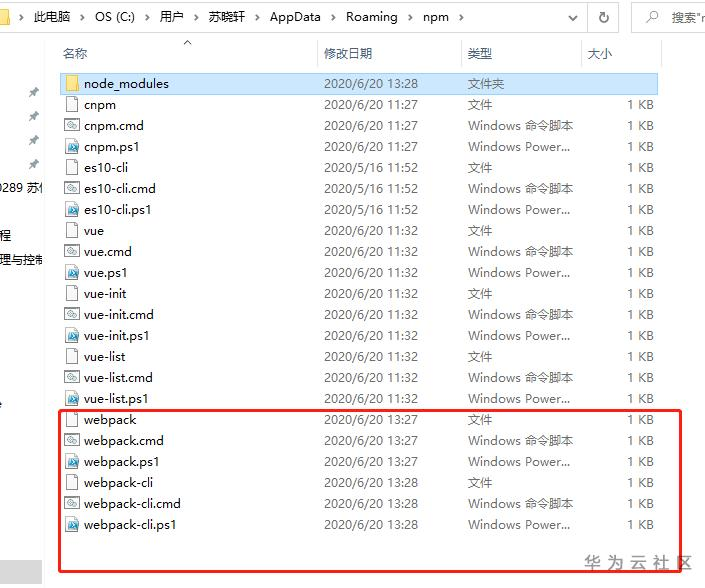Click the vue-init blank file icon

72,294
